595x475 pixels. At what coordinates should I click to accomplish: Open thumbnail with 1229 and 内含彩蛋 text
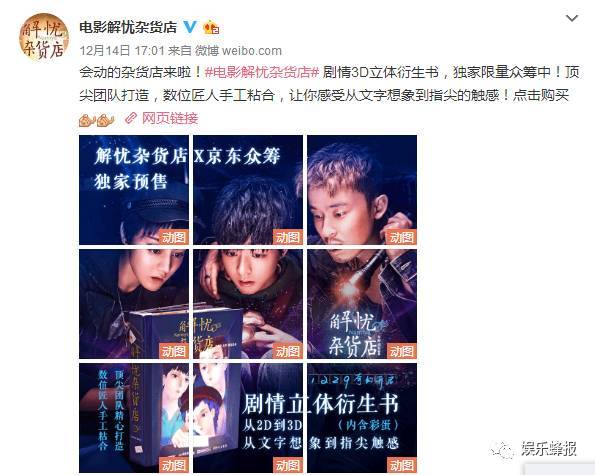point(362,418)
